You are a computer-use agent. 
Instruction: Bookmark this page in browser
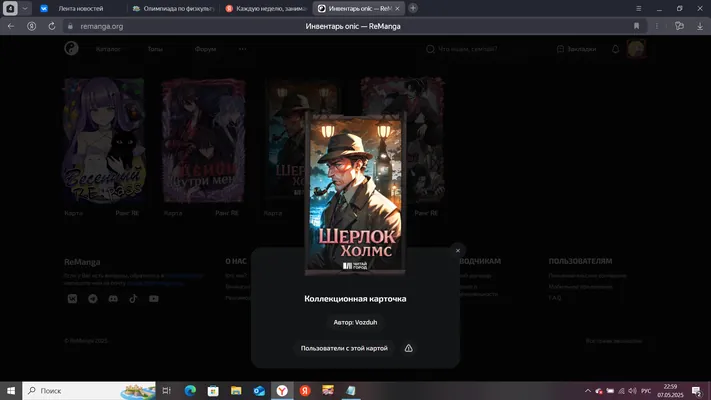[x=636, y=26]
